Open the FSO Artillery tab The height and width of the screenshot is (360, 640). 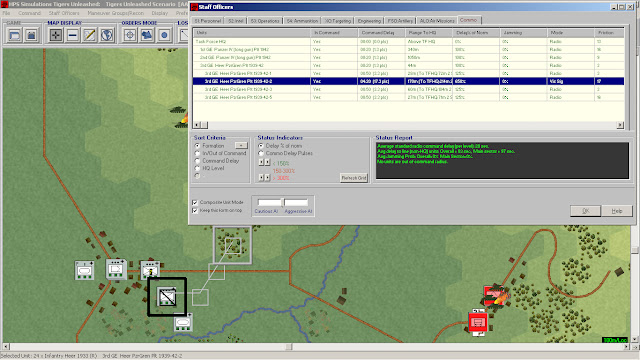pos(400,21)
